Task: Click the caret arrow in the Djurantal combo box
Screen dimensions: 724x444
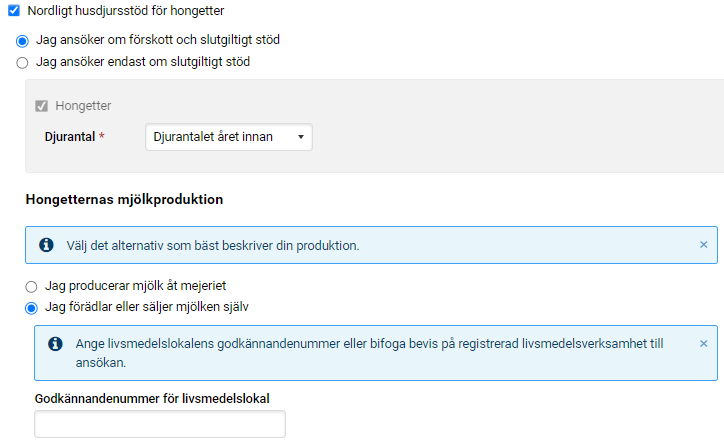Action: (300, 137)
